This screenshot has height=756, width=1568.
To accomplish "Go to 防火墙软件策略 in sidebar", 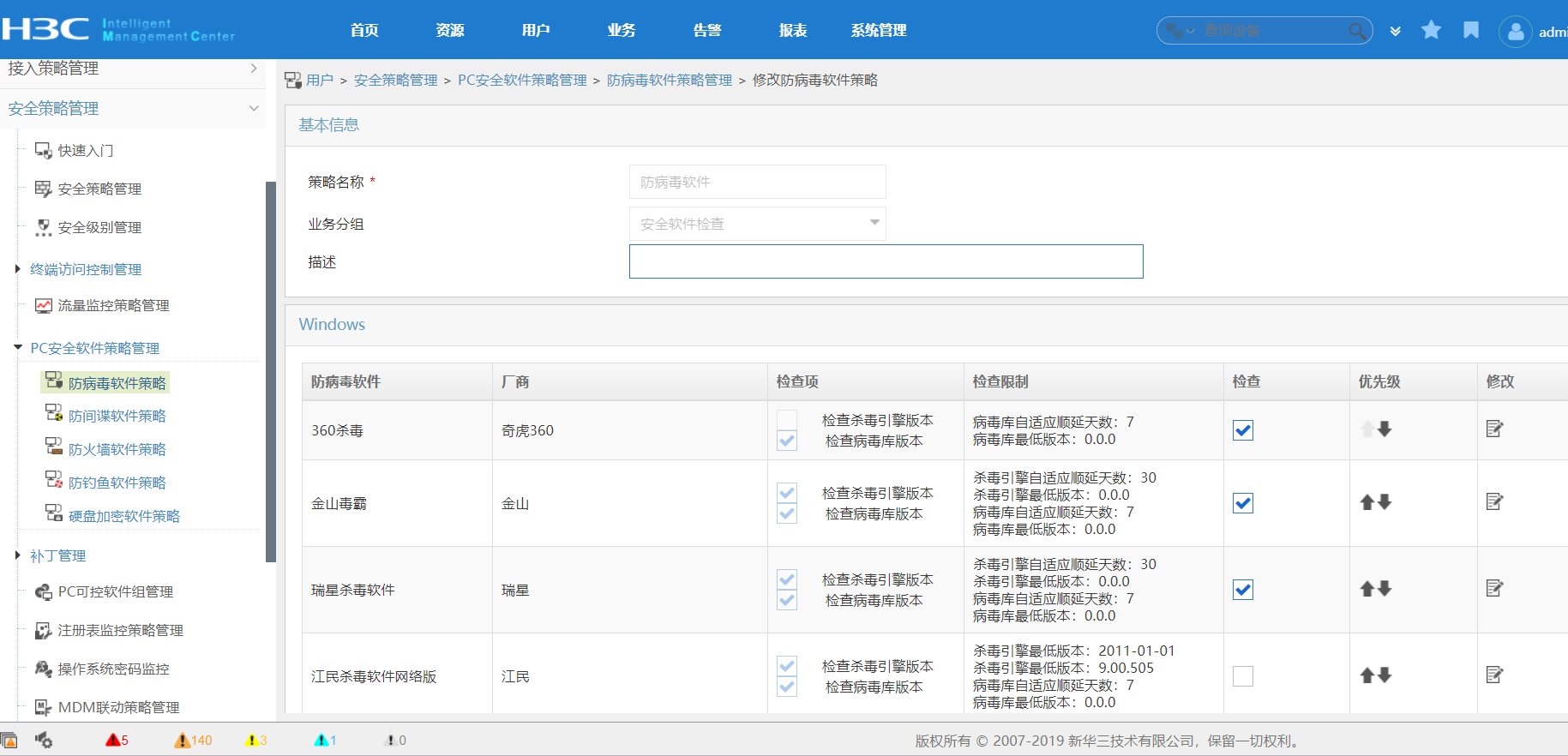I will coord(117,449).
